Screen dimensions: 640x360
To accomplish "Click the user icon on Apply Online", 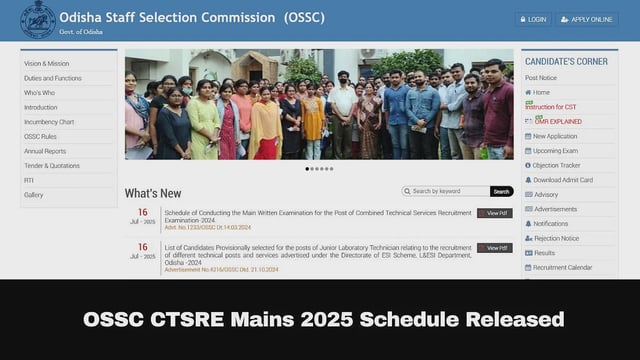I will 564,19.
